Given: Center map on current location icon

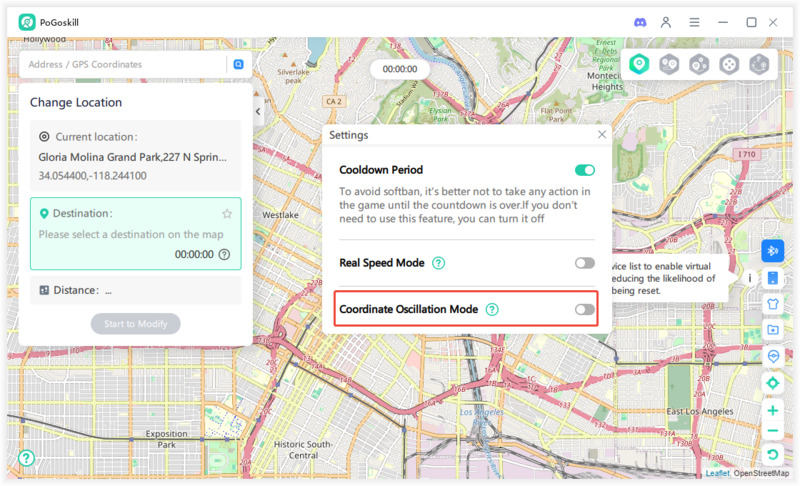Looking at the screenshot, I should 772,382.
